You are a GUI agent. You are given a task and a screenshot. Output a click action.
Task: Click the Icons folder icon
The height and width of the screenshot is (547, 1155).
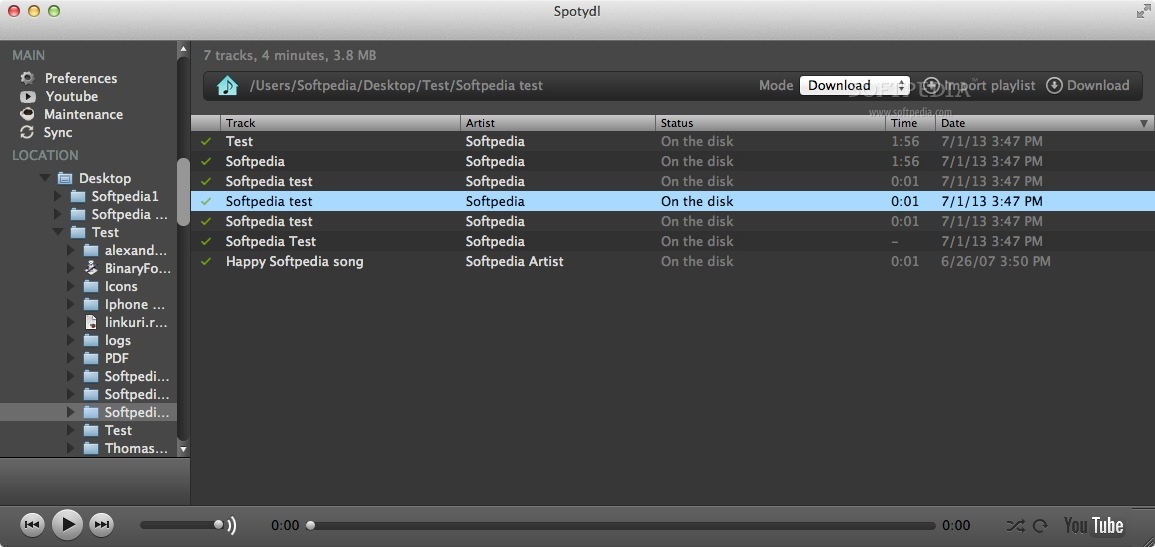(x=91, y=286)
